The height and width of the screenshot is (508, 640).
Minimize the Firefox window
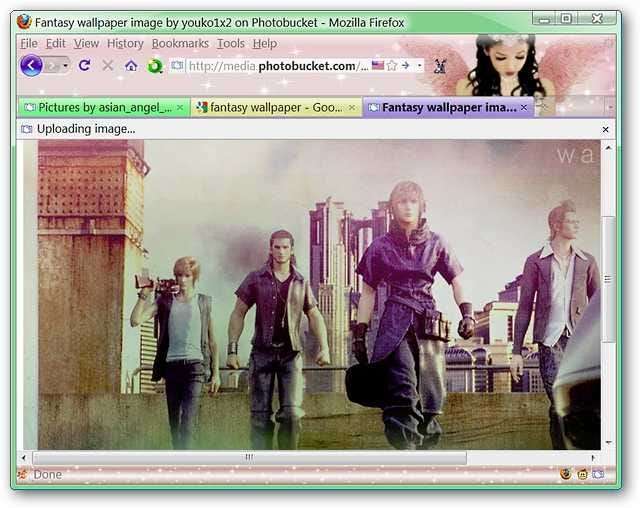544,18
